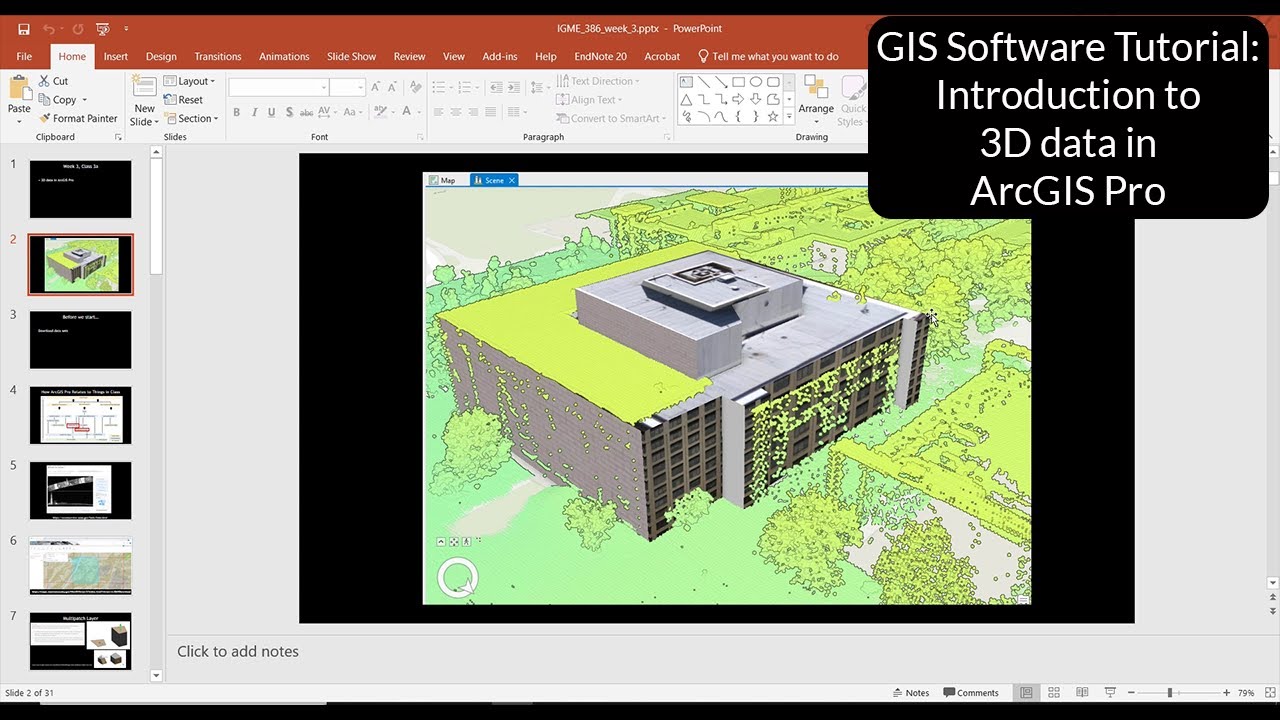Open Text Direction dropdown
The width and height of the screenshot is (1280, 720).
597,81
